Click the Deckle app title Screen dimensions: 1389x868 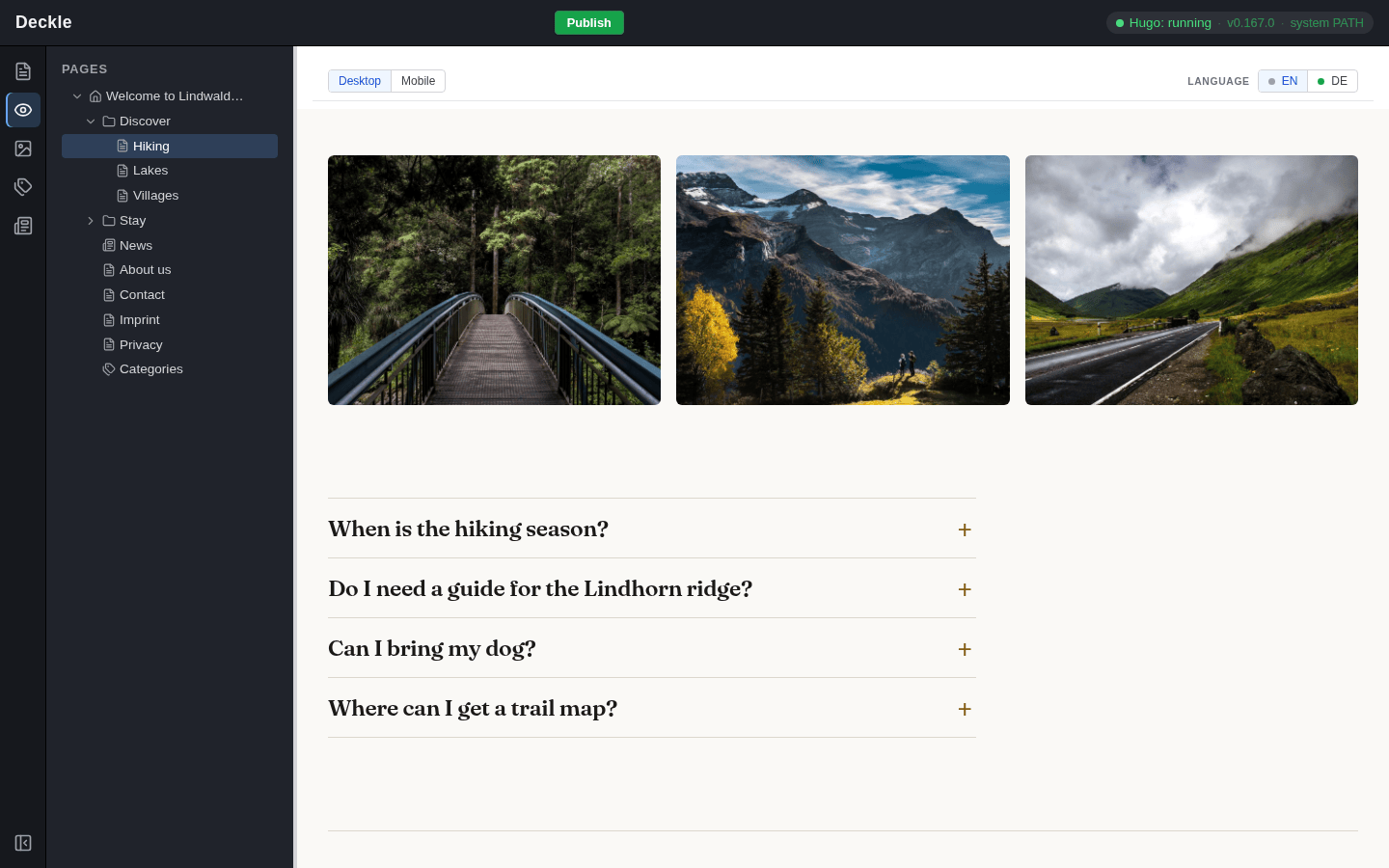[x=43, y=22]
